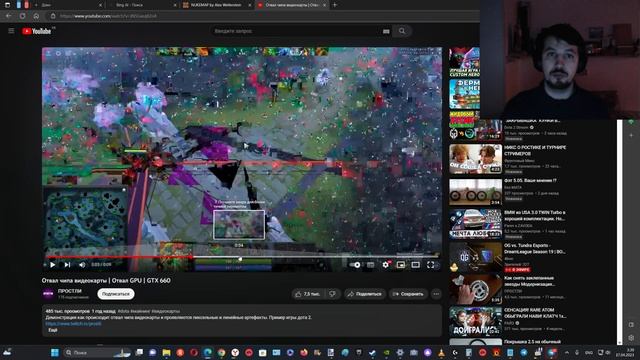Open the player settings gear

pos(386,265)
